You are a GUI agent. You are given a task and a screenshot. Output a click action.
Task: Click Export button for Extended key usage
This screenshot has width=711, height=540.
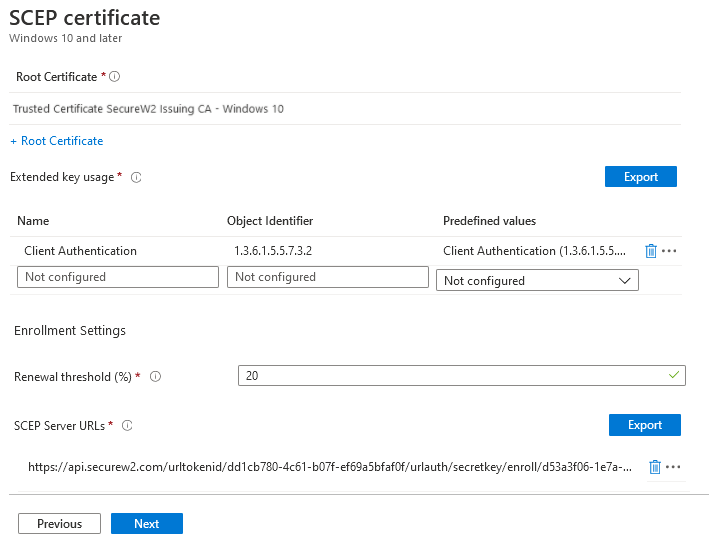(640, 177)
